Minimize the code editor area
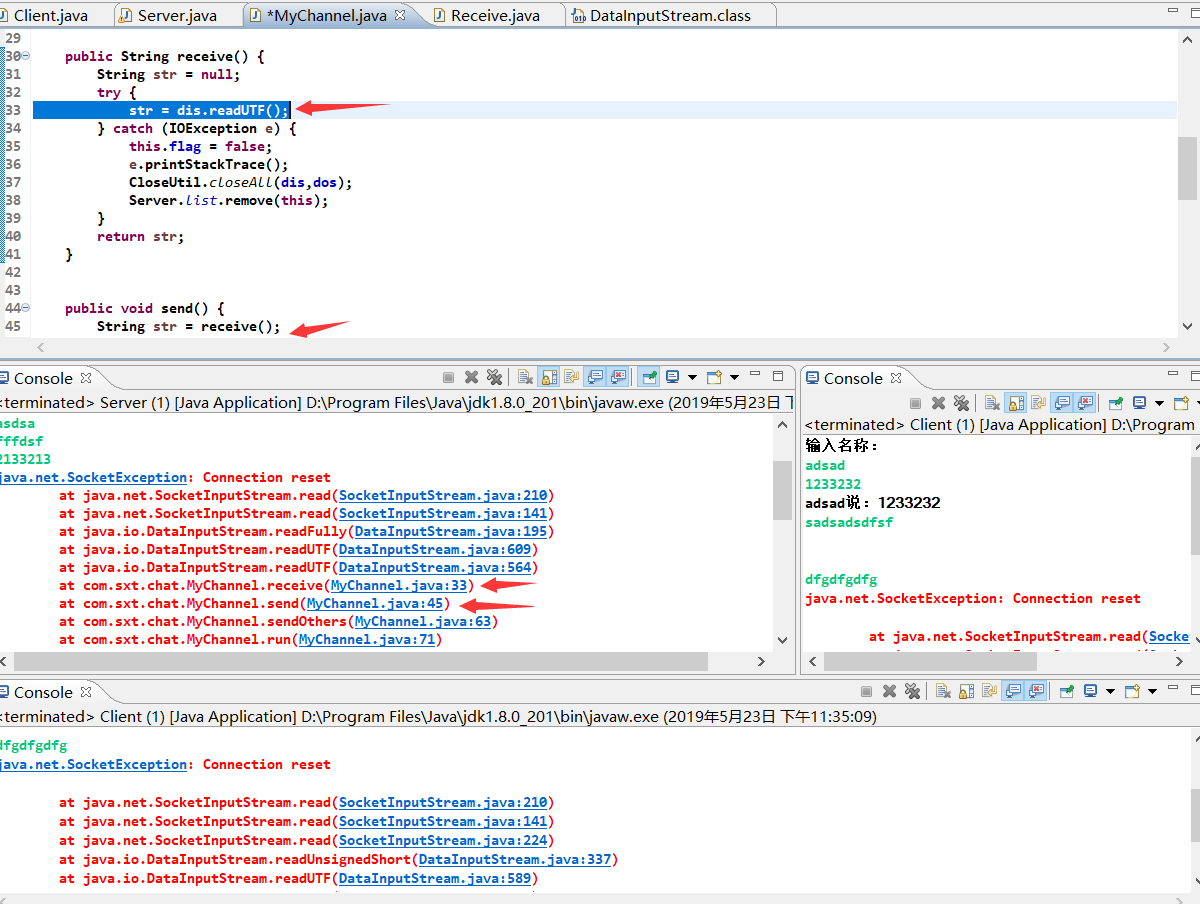 coord(1172,10)
